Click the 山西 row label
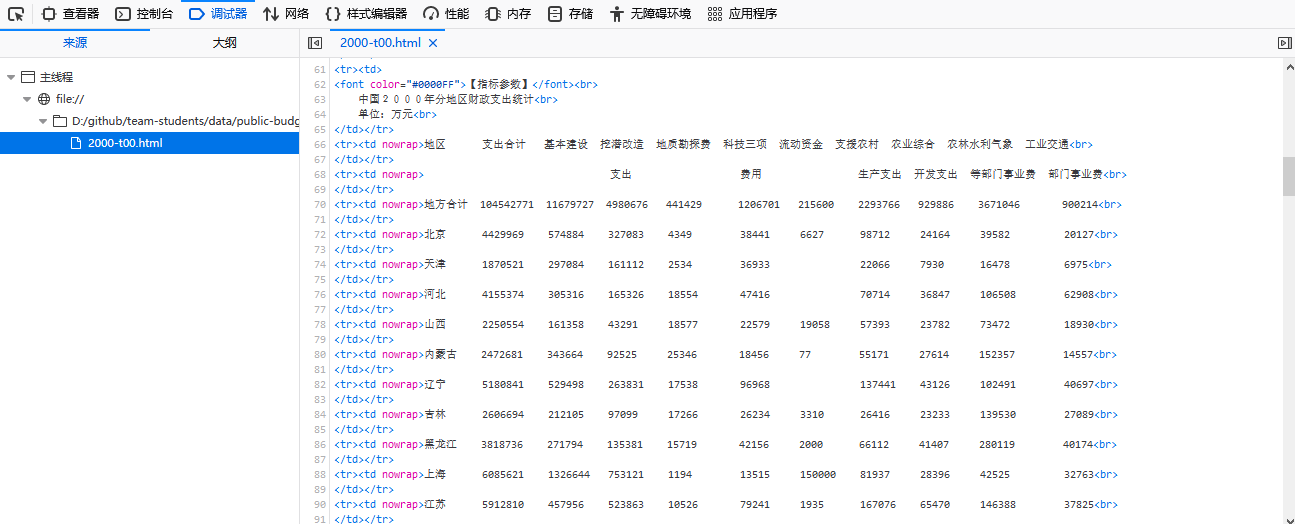 coord(435,324)
